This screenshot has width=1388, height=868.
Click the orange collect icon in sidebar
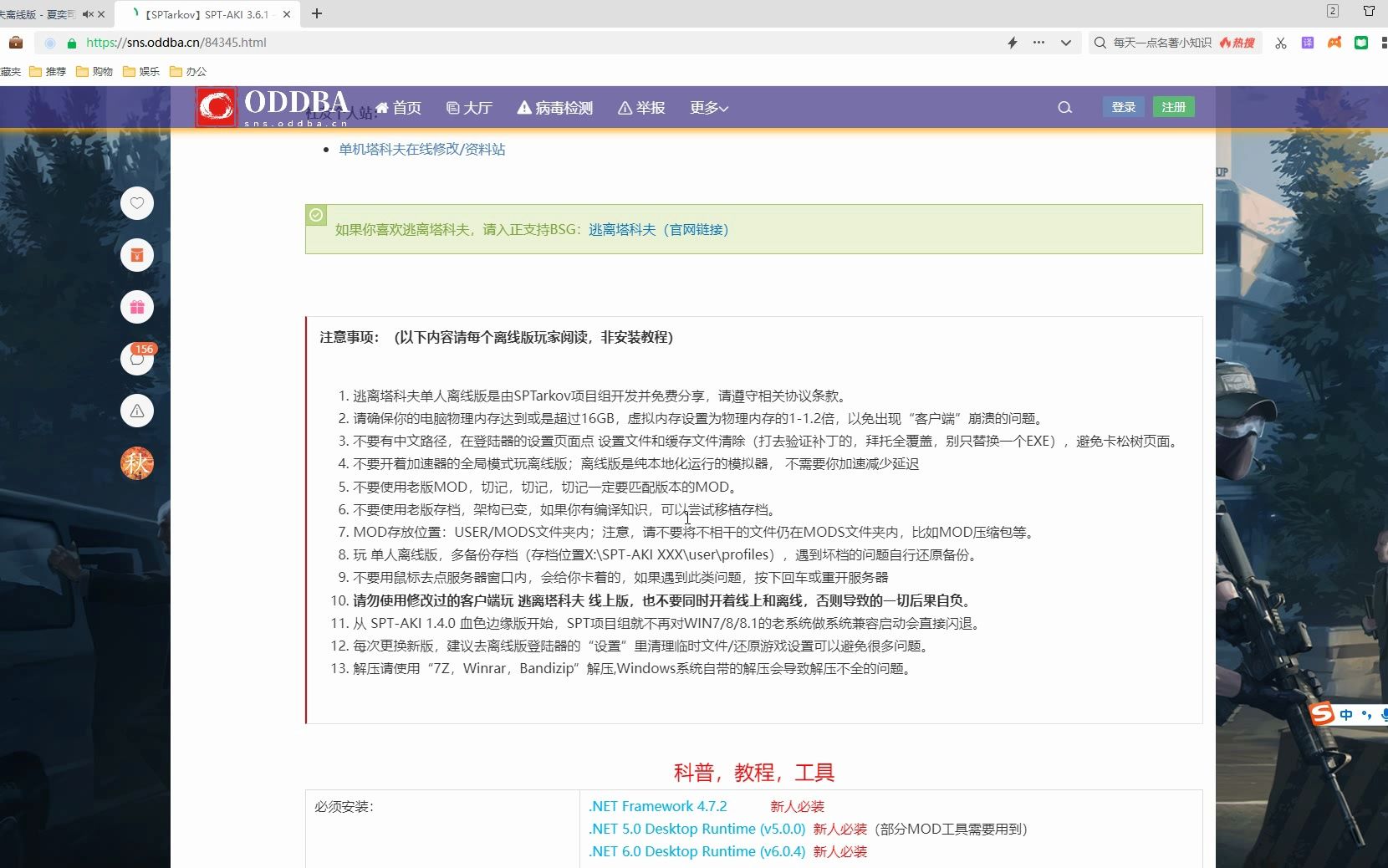137,255
